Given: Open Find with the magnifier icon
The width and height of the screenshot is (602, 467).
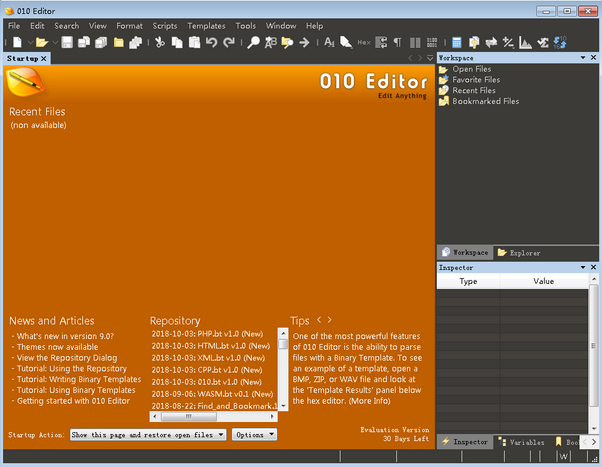Looking at the screenshot, I should coord(254,43).
